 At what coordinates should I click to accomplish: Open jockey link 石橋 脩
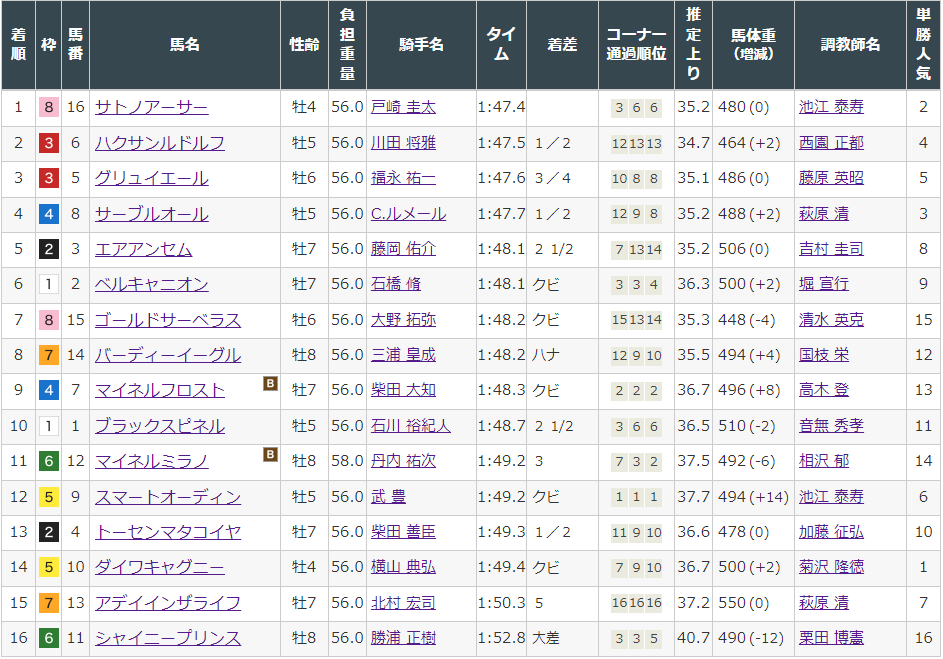(396, 284)
